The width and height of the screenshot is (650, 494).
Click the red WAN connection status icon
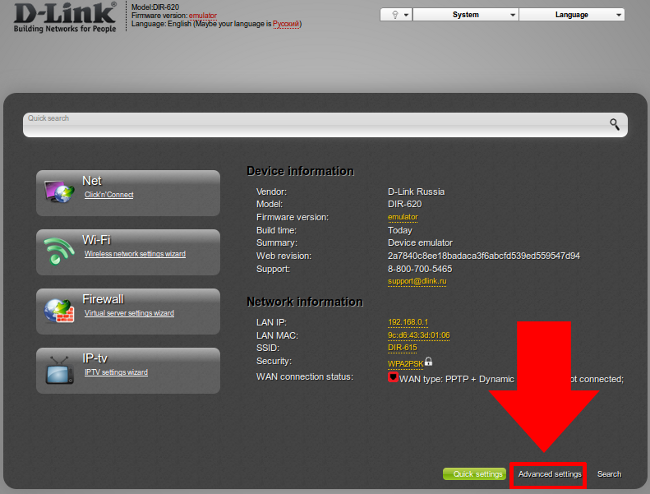pyautogui.click(x=393, y=377)
